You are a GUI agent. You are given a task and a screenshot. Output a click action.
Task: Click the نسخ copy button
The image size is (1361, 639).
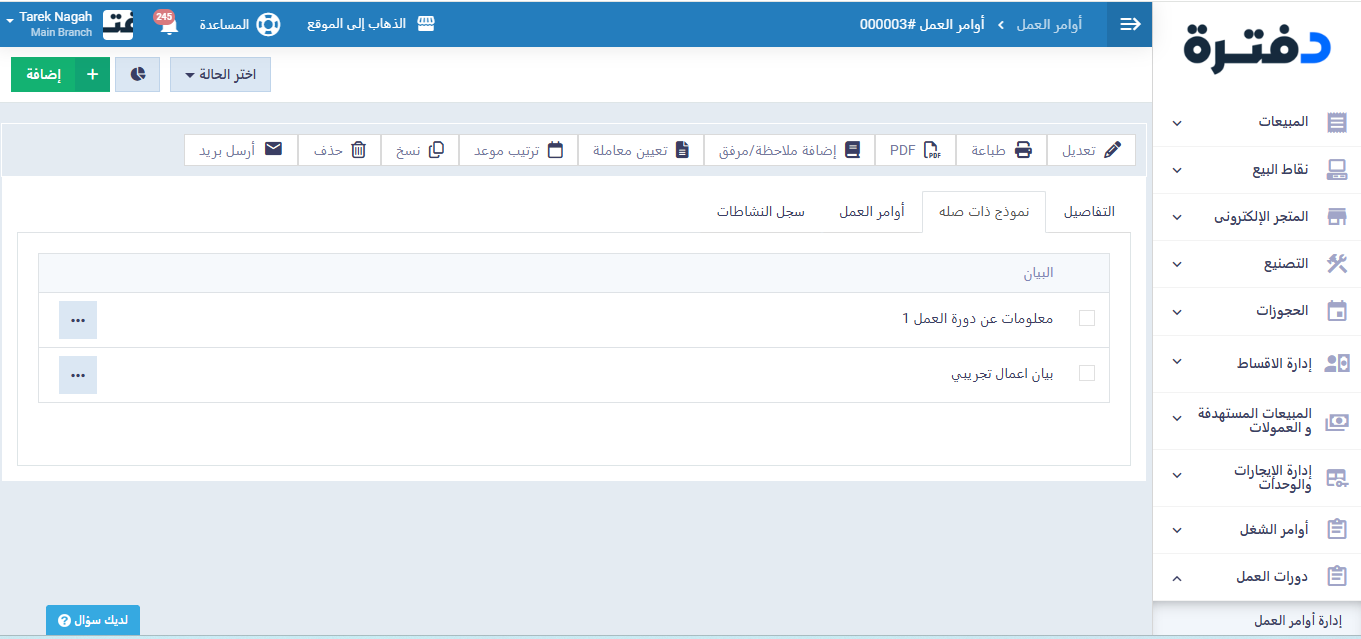[420, 150]
